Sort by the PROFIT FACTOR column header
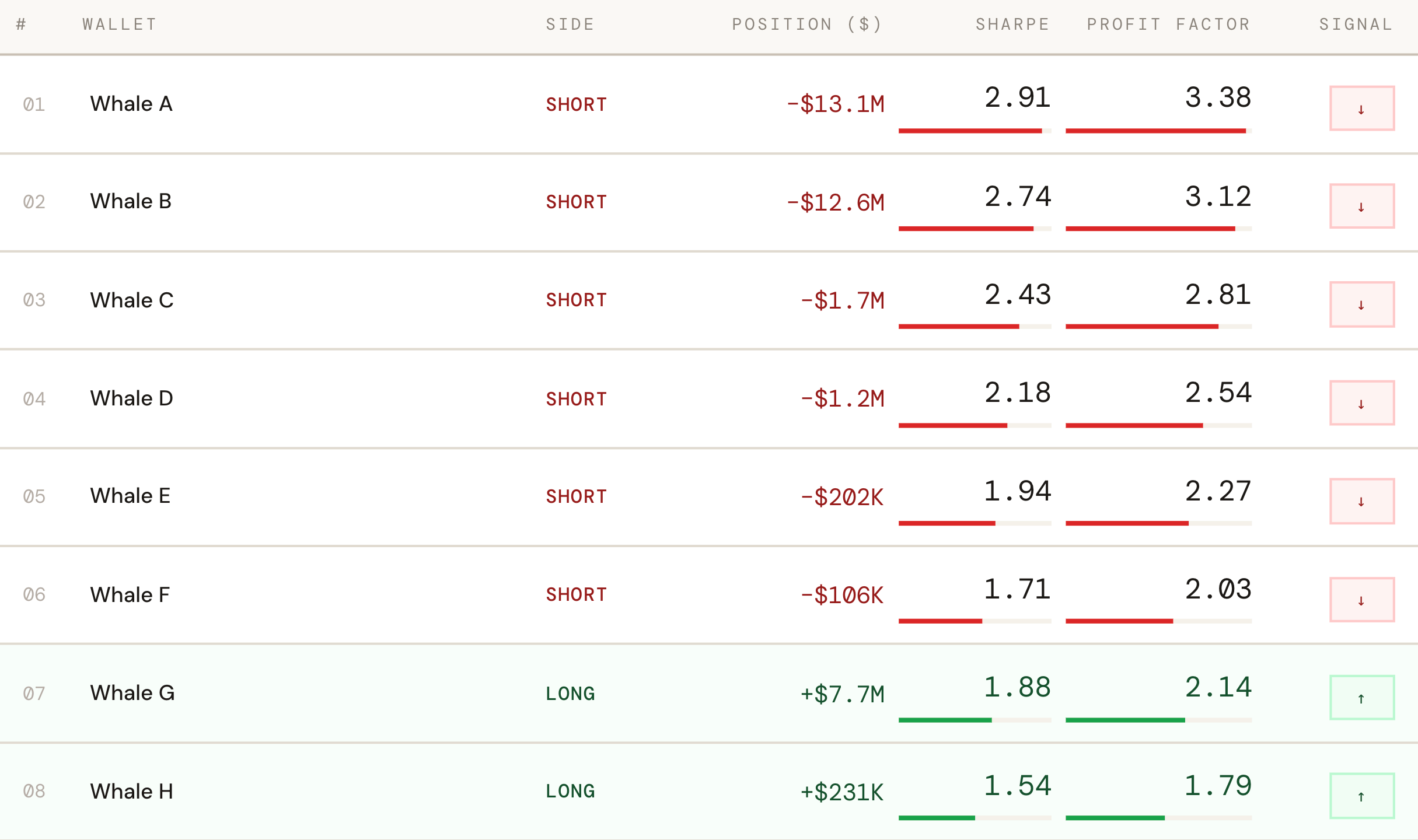The image size is (1418, 840). 1168,24
